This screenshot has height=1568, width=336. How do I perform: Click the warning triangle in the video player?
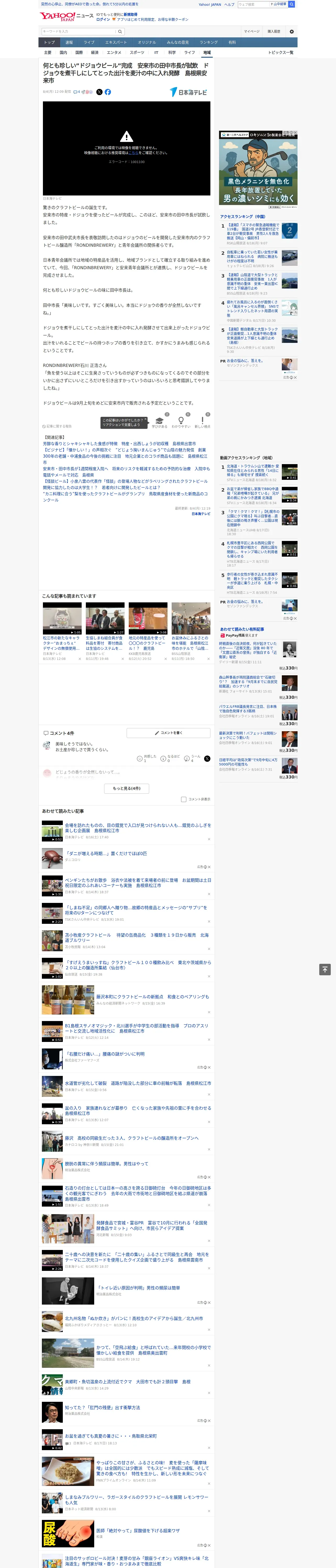(x=126, y=136)
